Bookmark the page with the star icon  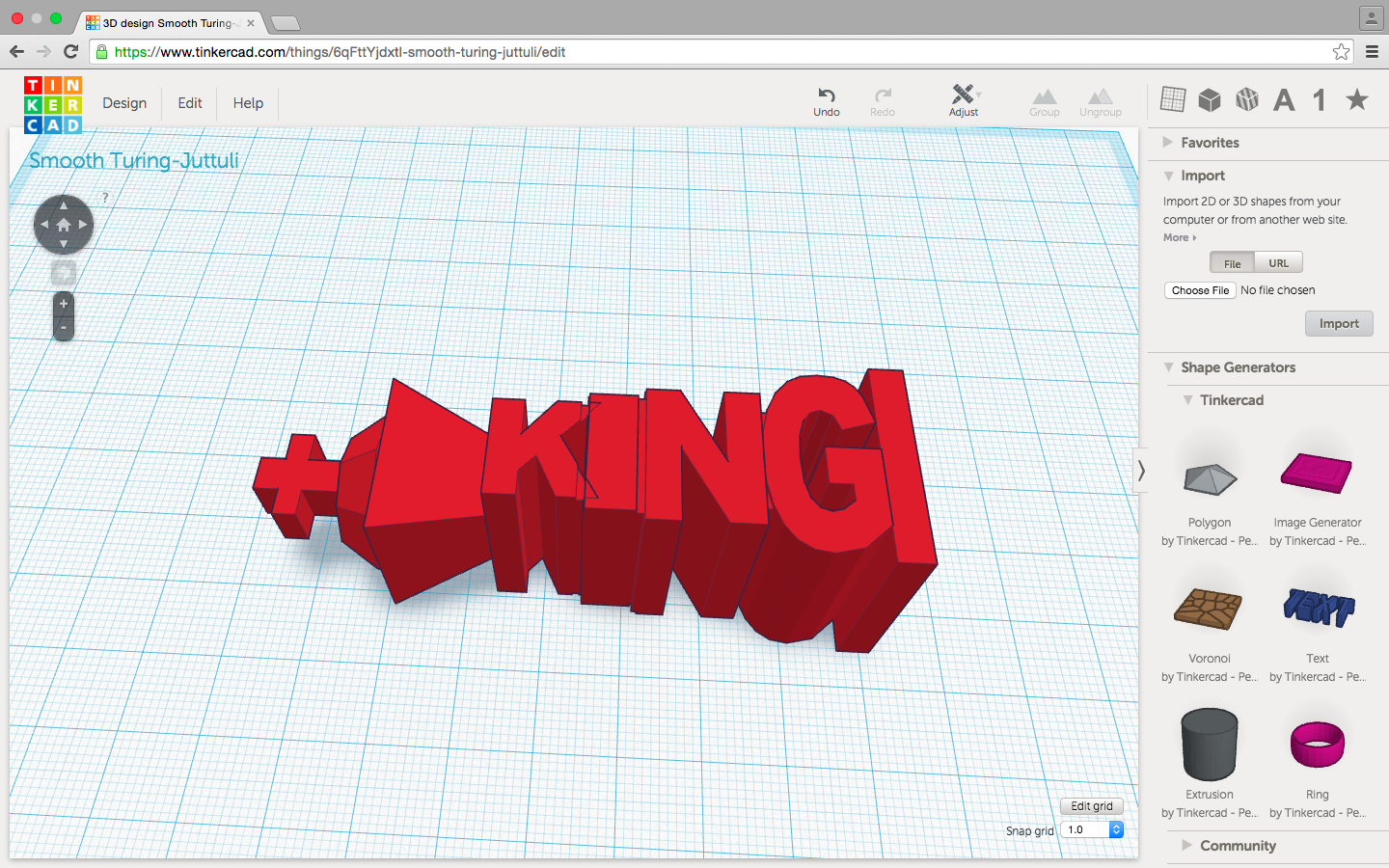[1341, 52]
